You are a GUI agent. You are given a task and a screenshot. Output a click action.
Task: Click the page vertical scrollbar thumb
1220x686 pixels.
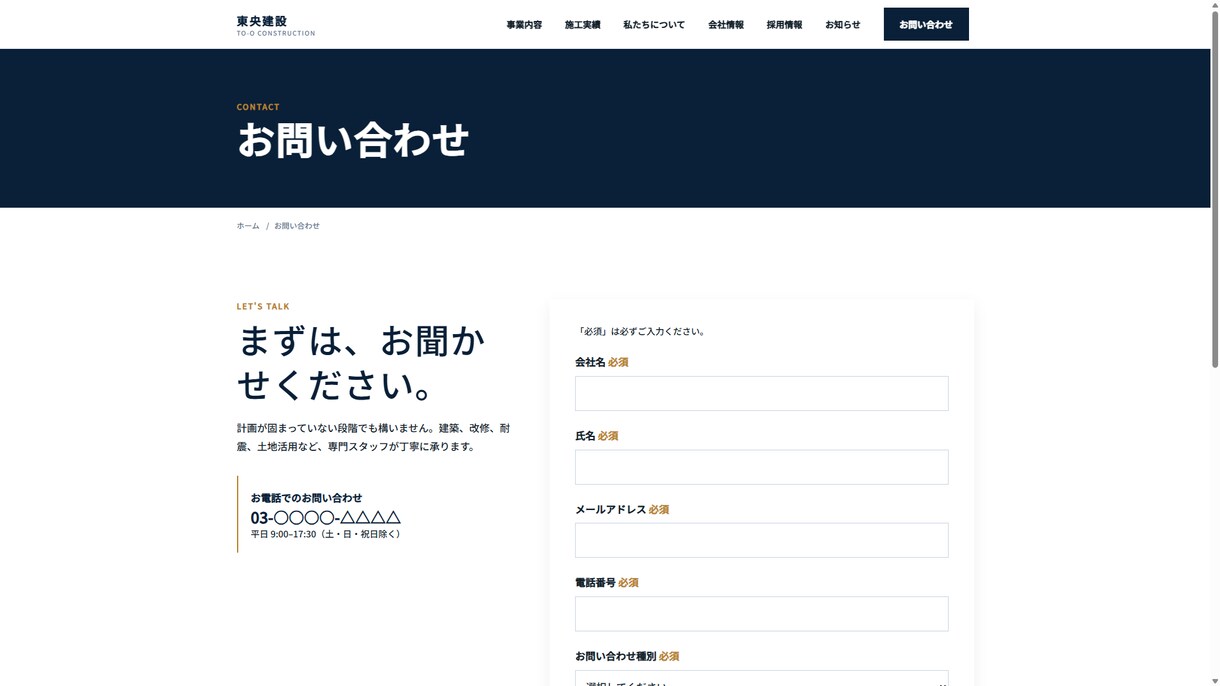click(1215, 190)
